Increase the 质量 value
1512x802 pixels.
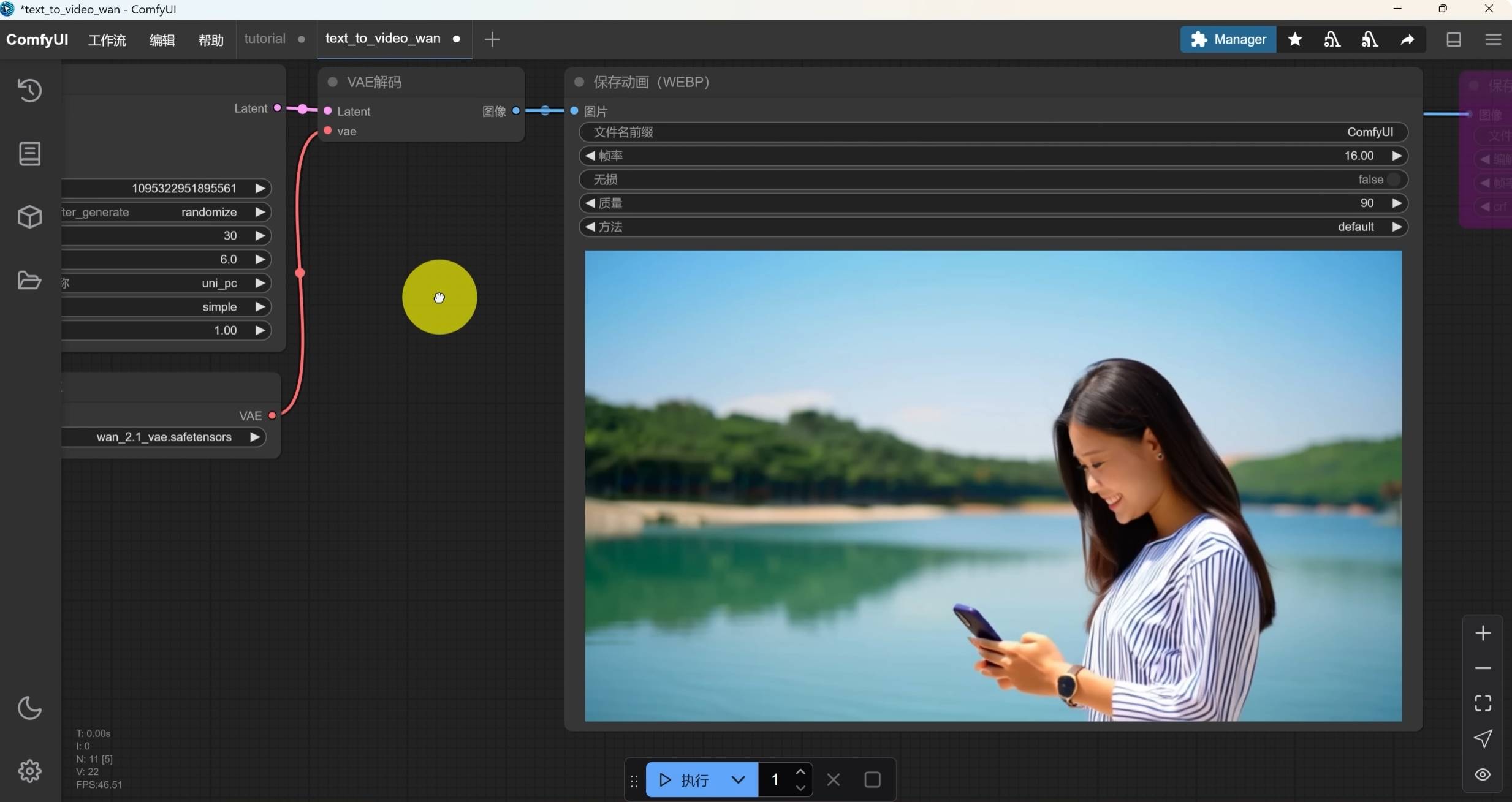point(1397,203)
